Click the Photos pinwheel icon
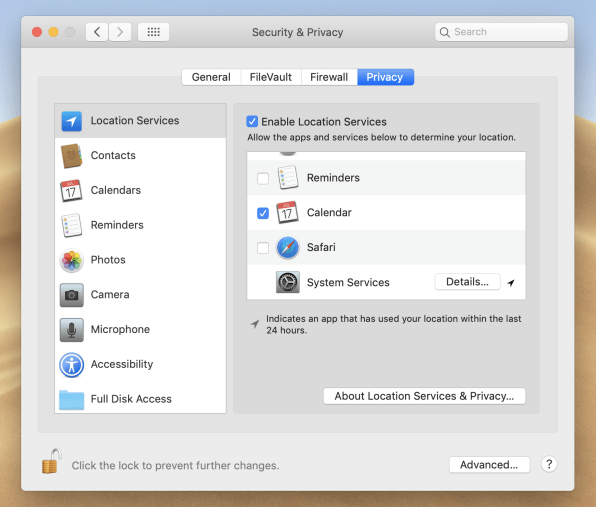596x507 pixels. 71,260
